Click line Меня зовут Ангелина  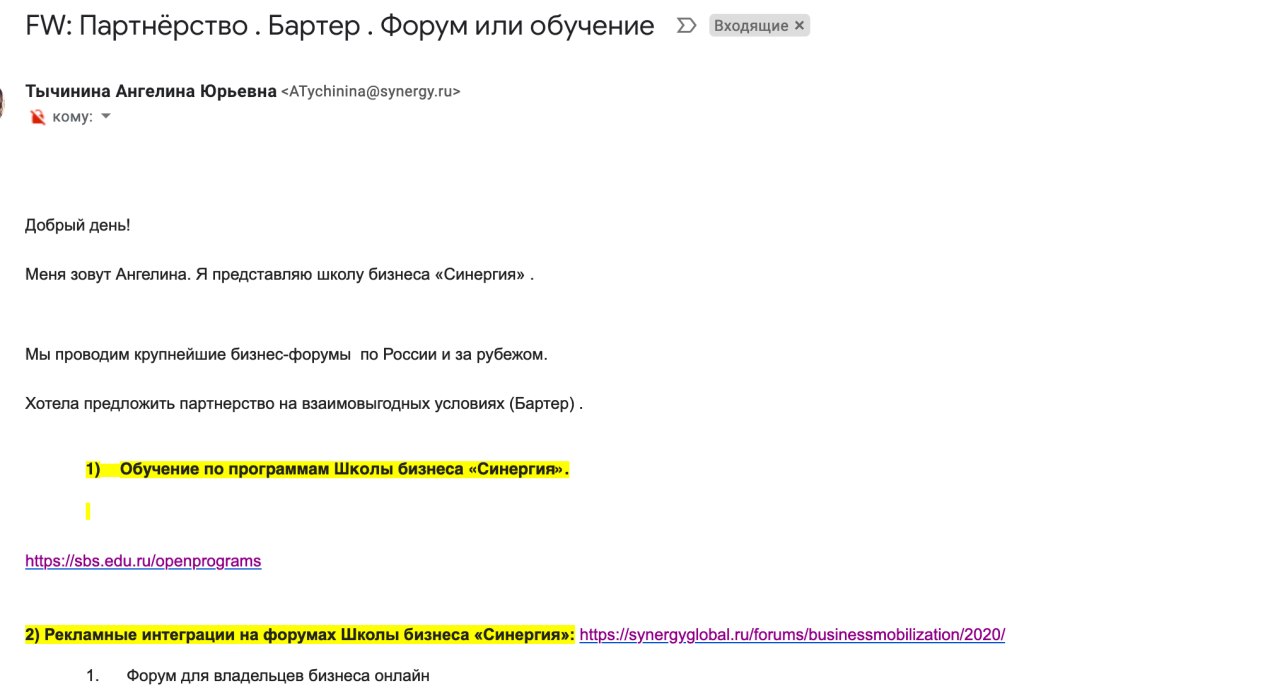[279, 274]
